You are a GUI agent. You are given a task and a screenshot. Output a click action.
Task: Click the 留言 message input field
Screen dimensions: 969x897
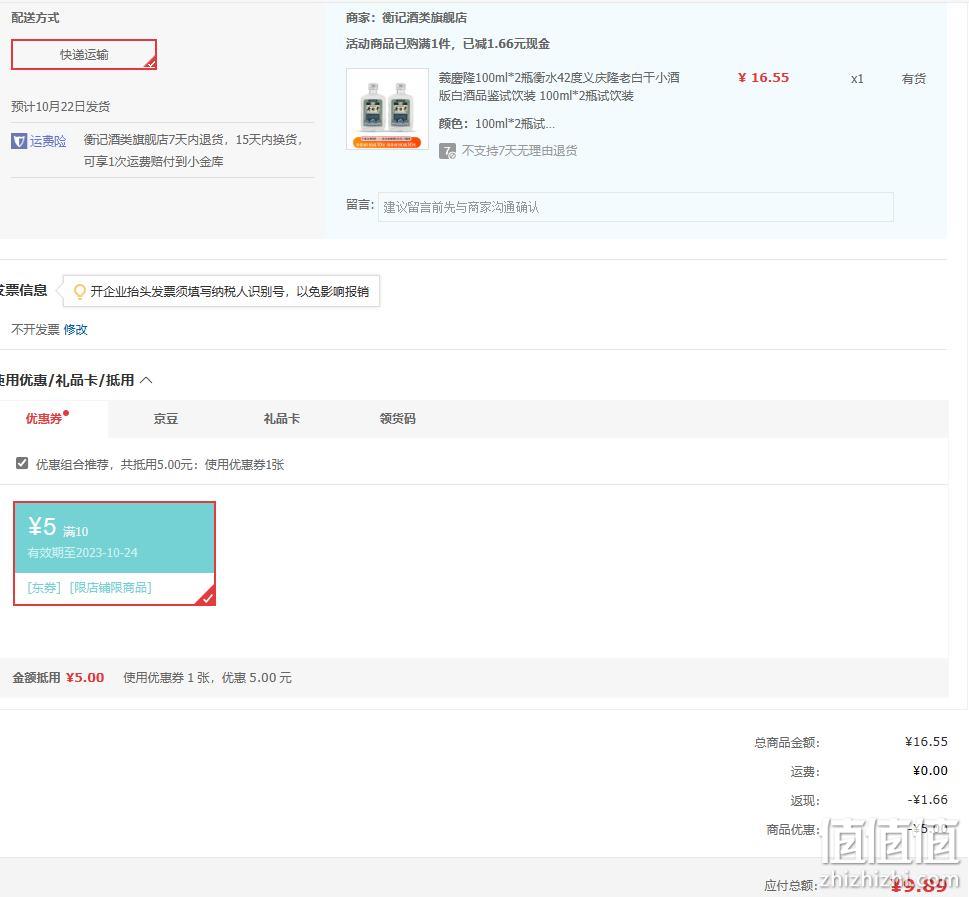(635, 207)
